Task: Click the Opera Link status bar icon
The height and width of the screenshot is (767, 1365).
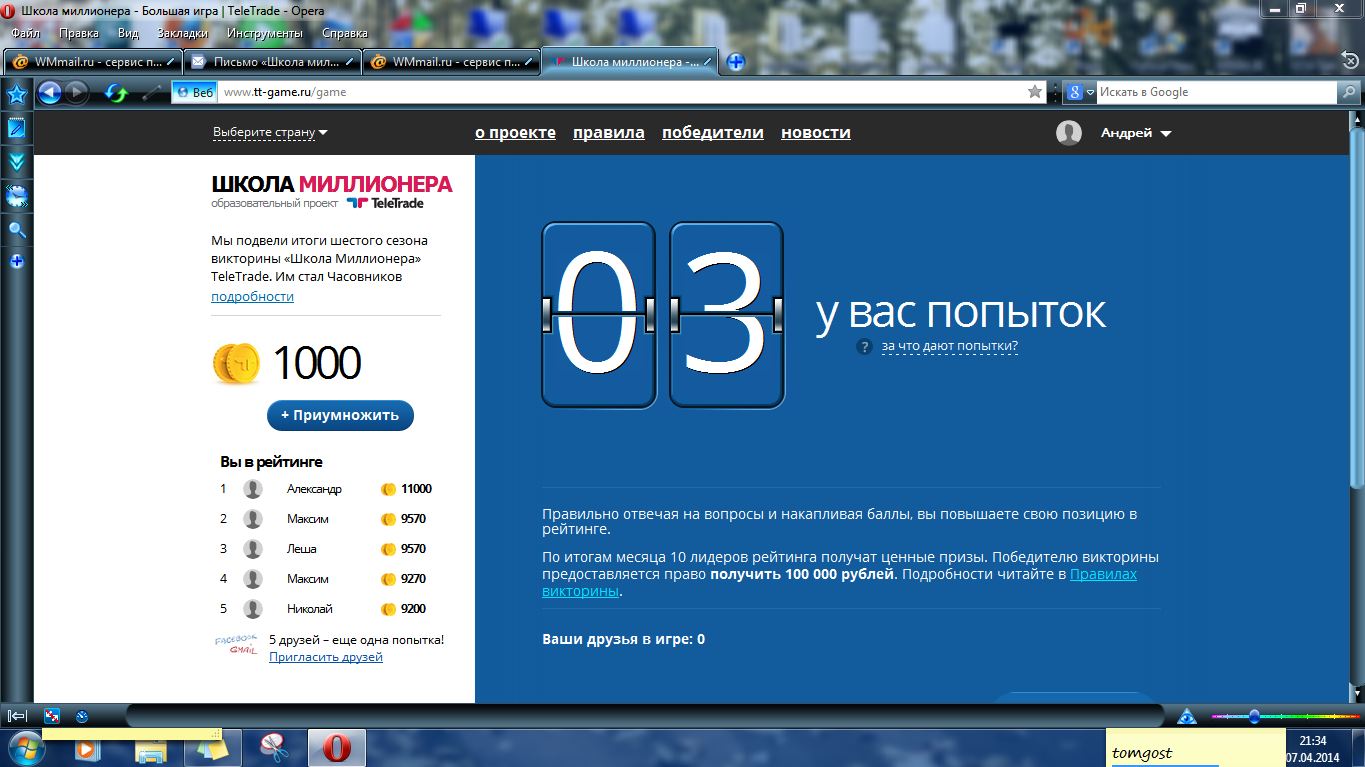Action: tap(52, 716)
